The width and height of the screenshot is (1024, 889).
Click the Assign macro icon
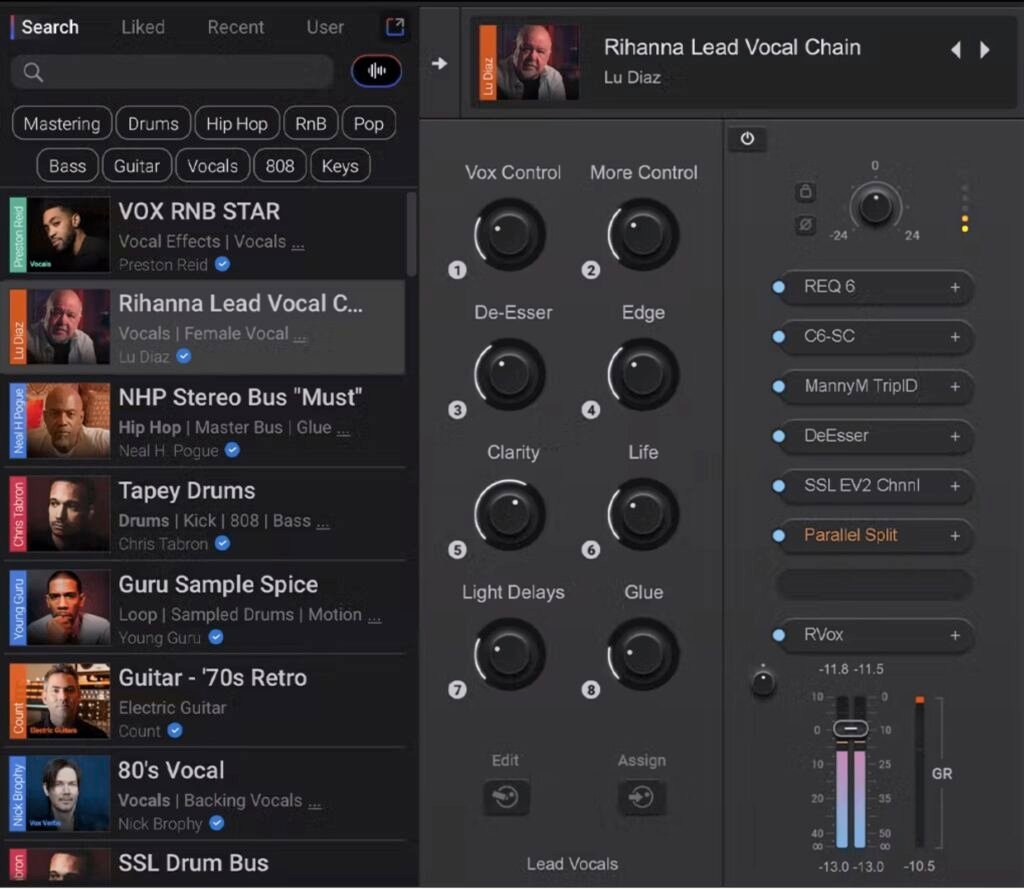tap(641, 797)
